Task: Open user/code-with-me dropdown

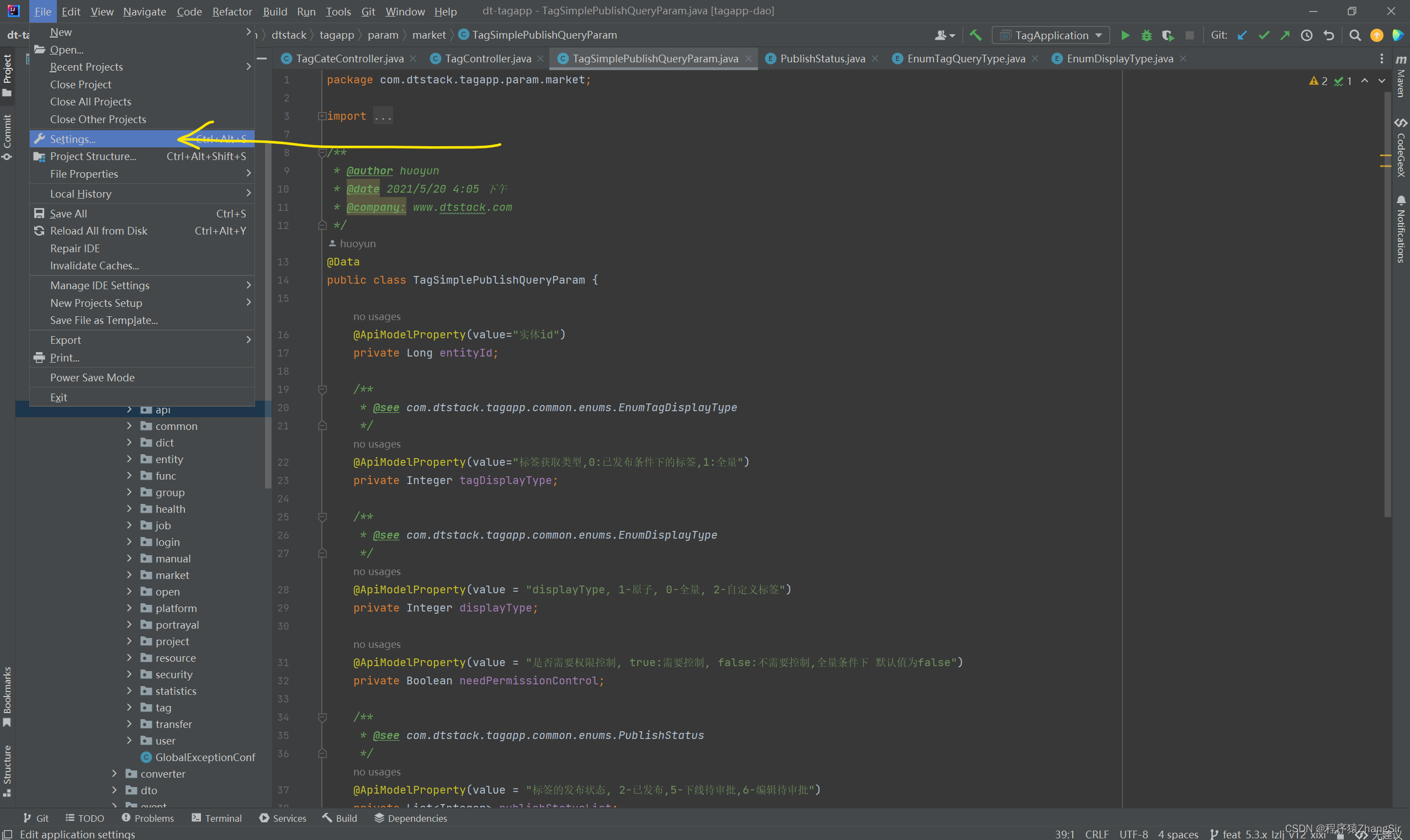Action: coord(945,35)
